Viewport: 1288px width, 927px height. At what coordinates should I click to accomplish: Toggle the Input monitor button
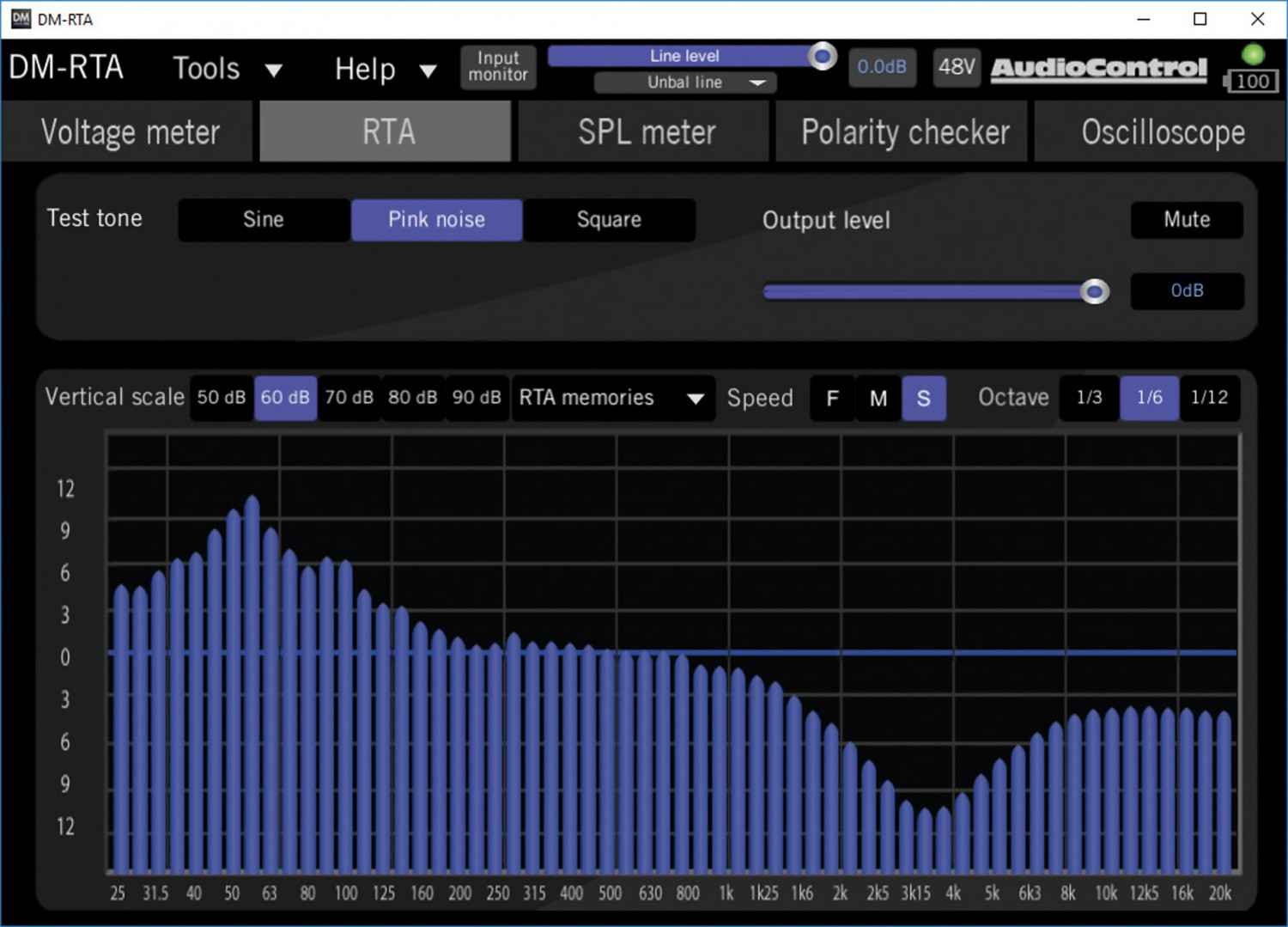point(498,67)
